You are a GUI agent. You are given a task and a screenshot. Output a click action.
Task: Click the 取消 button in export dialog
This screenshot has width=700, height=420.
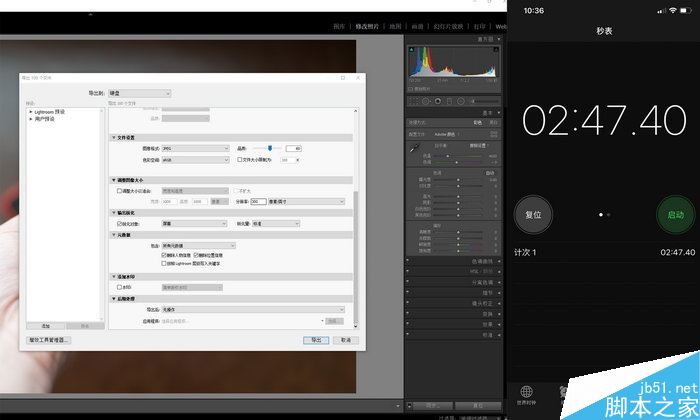pos(346,340)
